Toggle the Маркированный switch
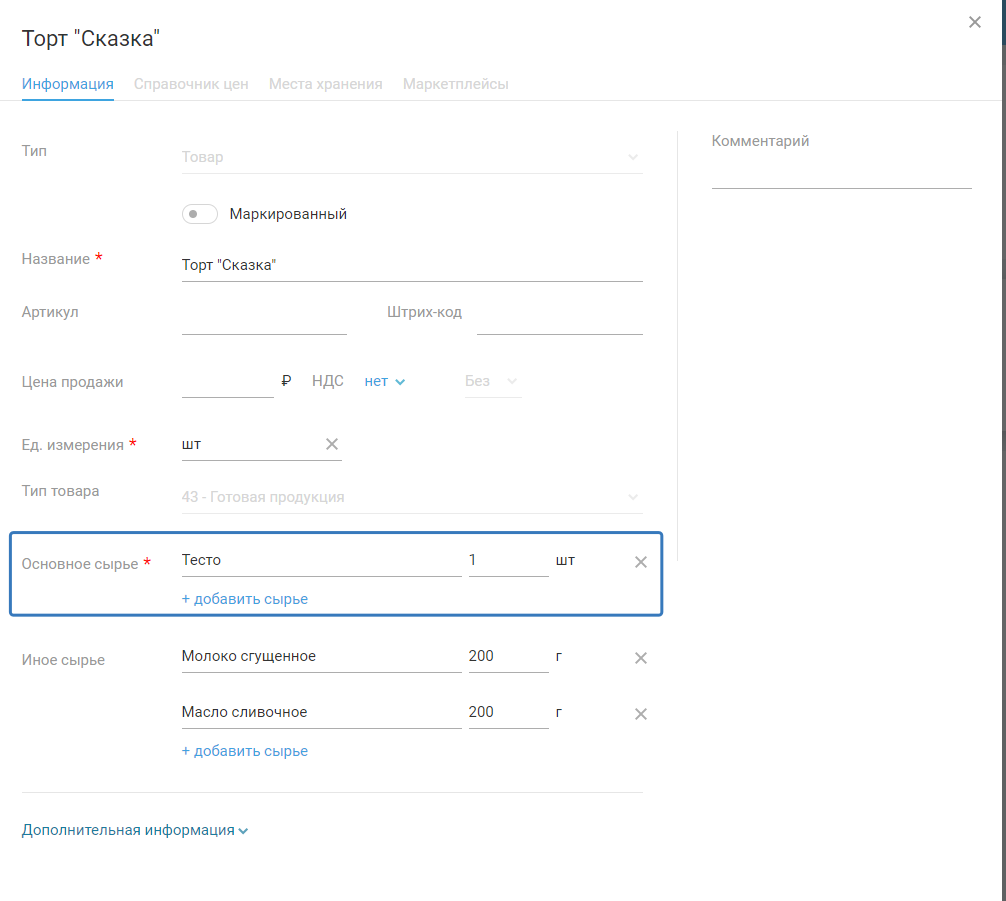 click(x=200, y=214)
